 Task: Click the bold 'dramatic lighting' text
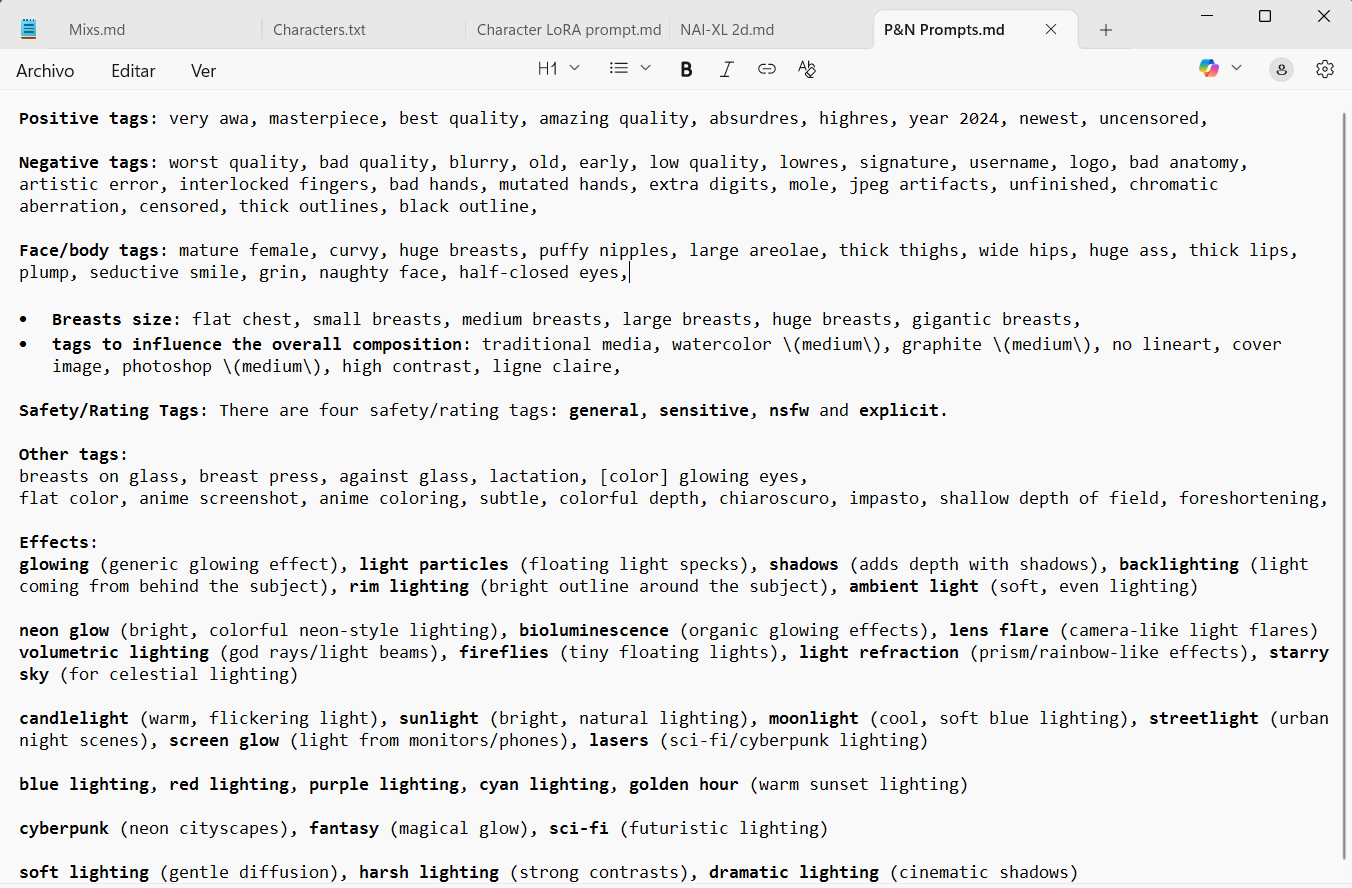click(x=794, y=872)
